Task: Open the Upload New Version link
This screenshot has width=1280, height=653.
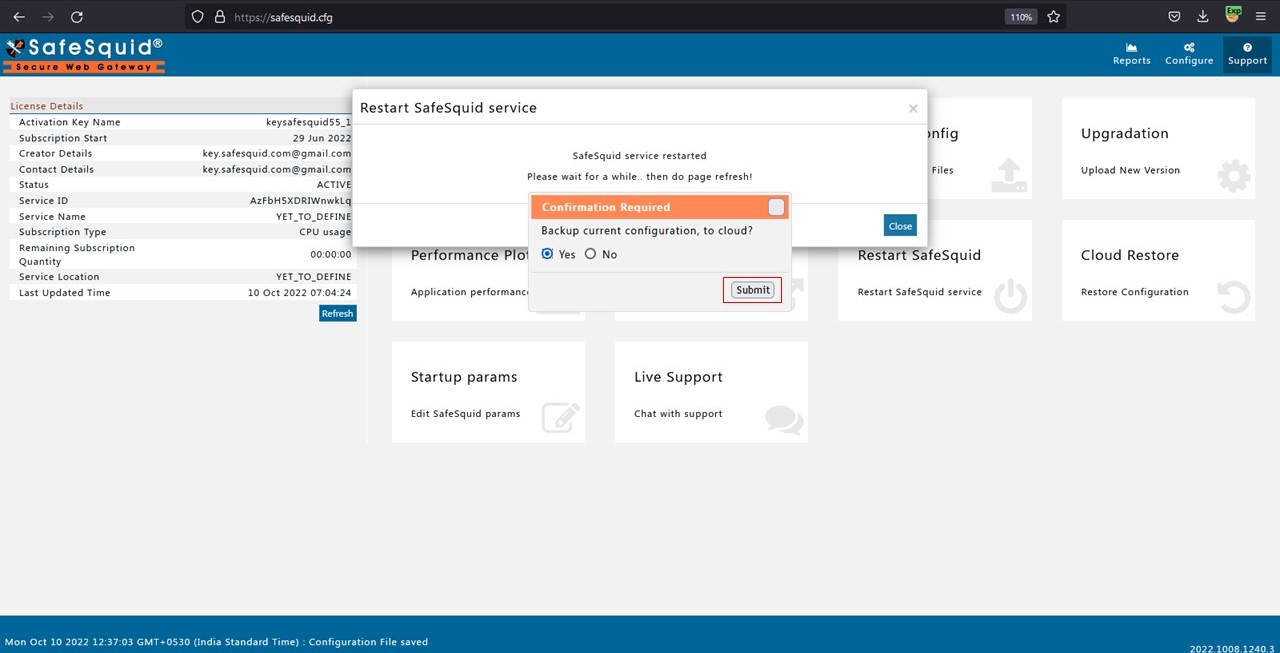Action: (x=1130, y=170)
